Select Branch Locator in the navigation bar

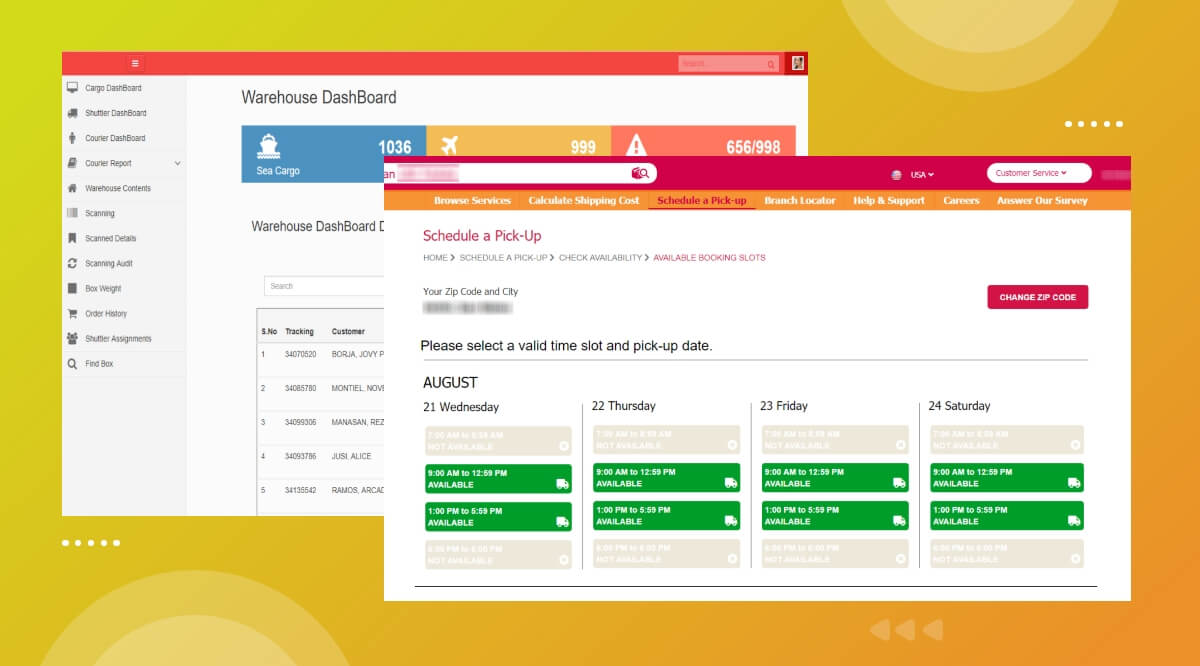(800, 200)
